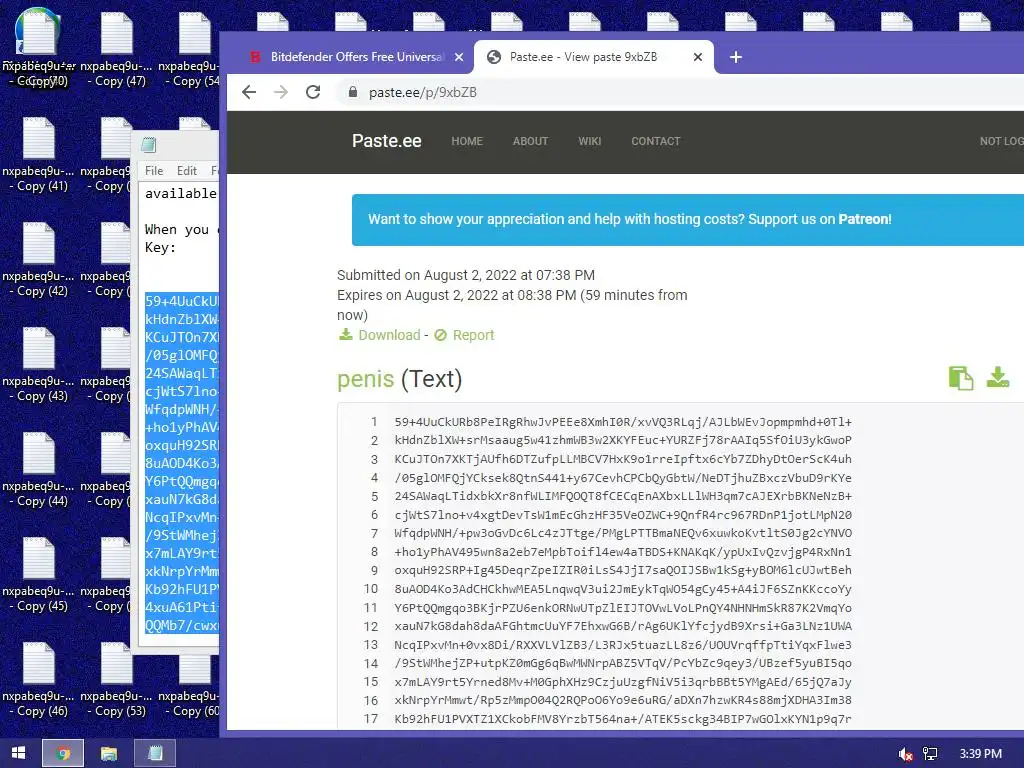Viewport: 1024px width, 768px height.
Task: Go back in the Chrome browser
Action: point(249,92)
